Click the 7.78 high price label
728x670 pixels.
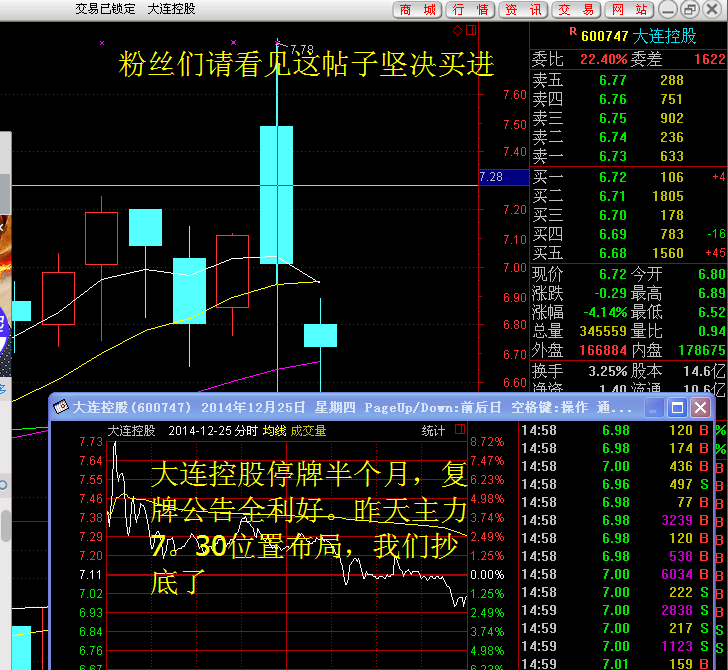[x=302, y=49]
